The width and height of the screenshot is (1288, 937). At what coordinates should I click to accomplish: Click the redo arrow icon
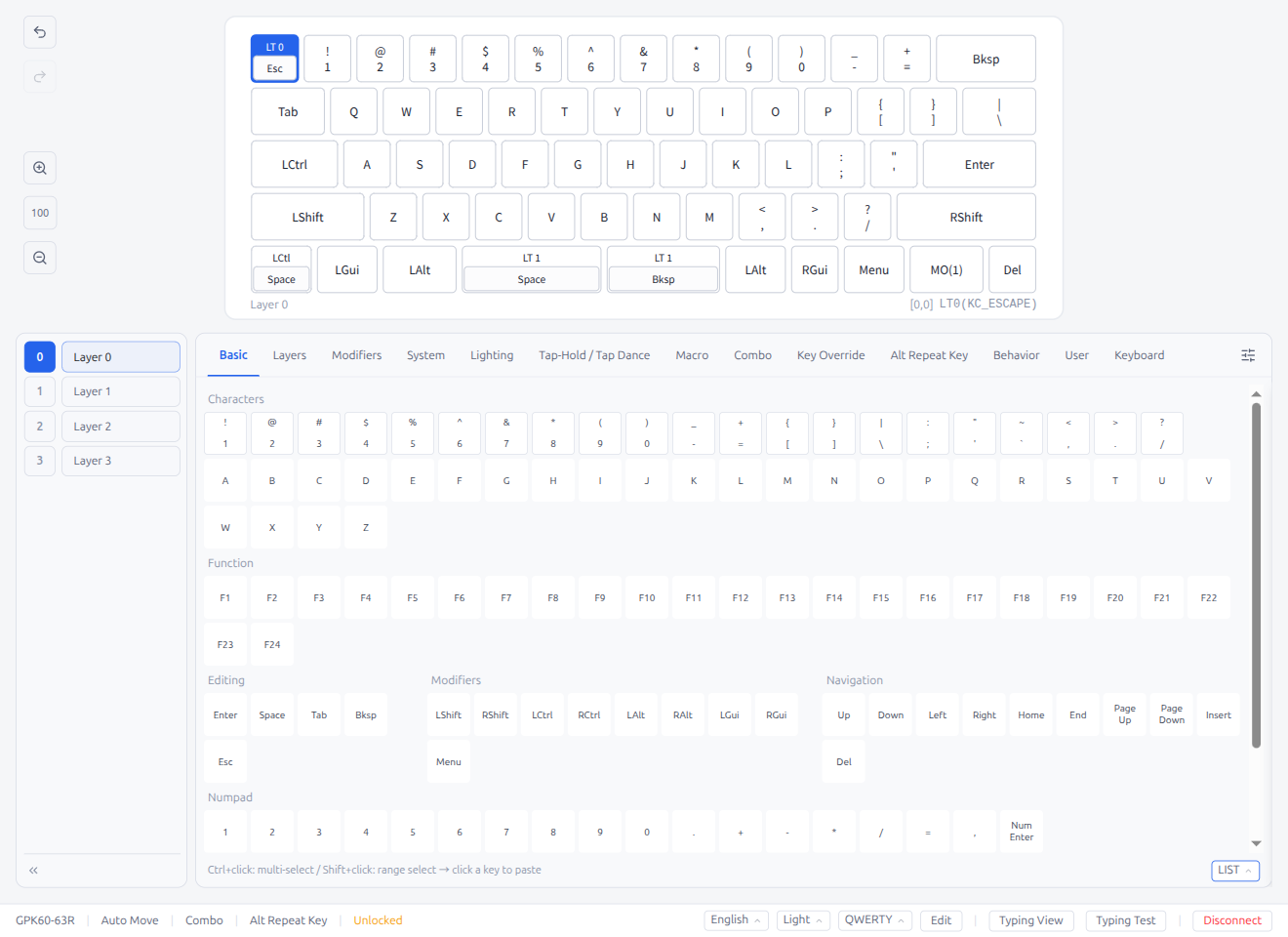coord(40,77)
